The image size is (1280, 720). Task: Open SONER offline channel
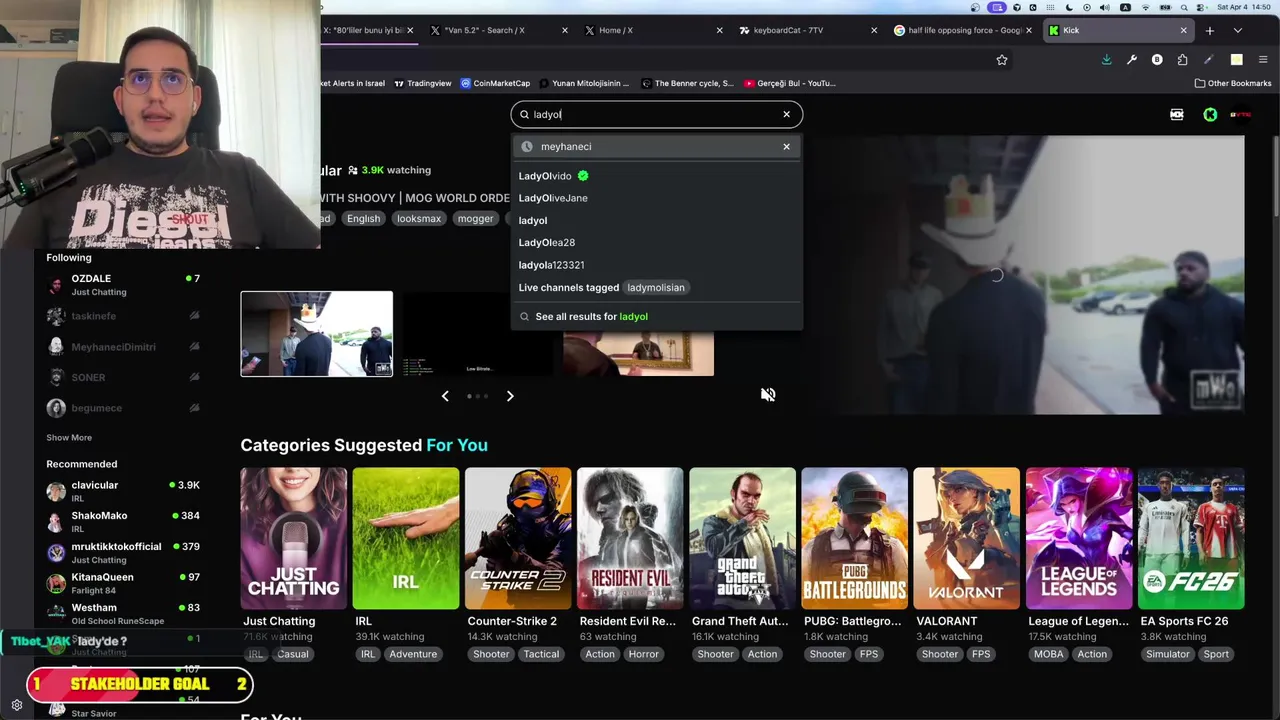[123, 377]
